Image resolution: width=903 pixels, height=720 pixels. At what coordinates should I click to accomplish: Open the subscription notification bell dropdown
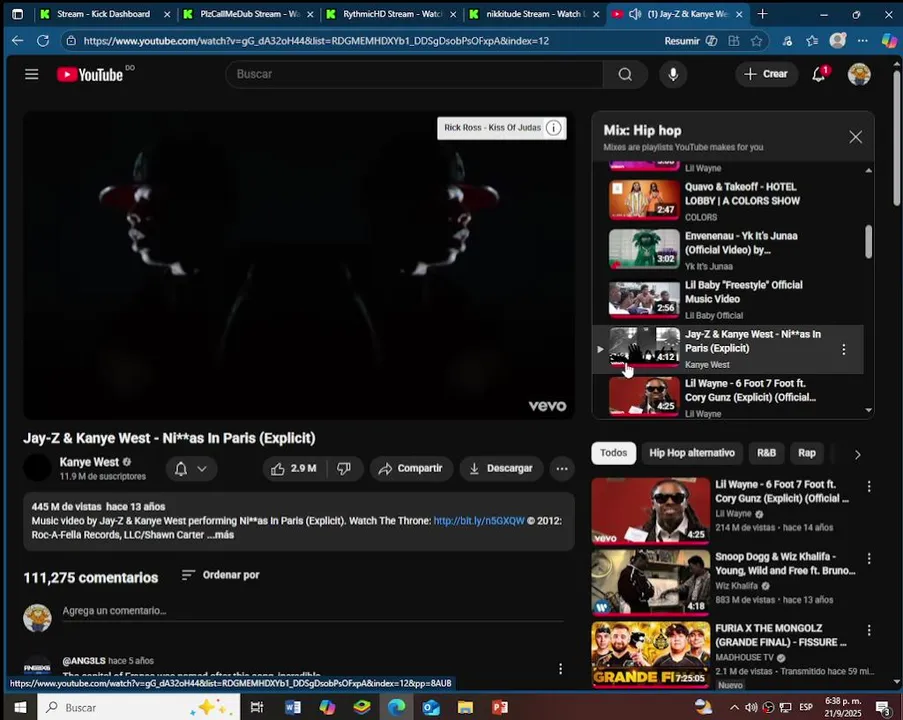(x=191, y=468)
